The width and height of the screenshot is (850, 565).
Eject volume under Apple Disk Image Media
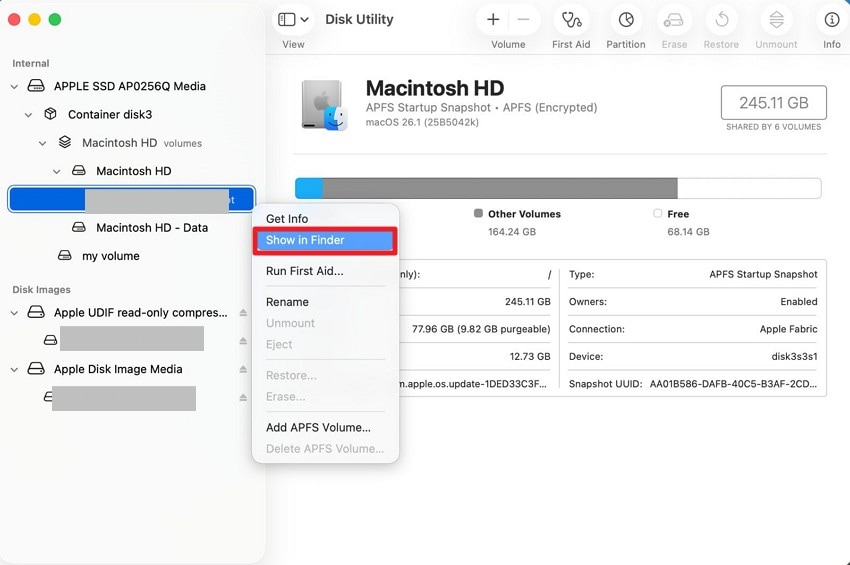243,397
